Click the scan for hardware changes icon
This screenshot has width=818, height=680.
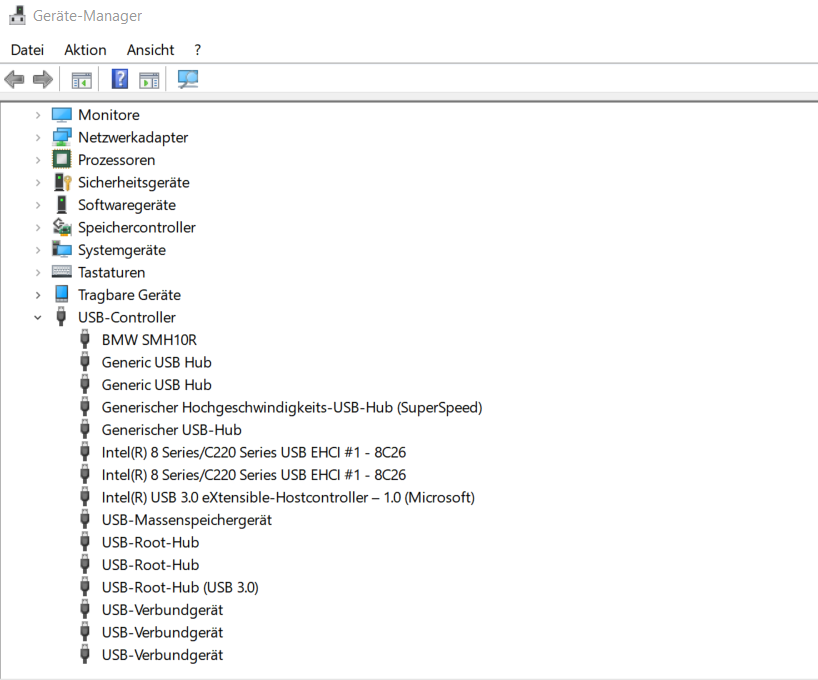187,79
